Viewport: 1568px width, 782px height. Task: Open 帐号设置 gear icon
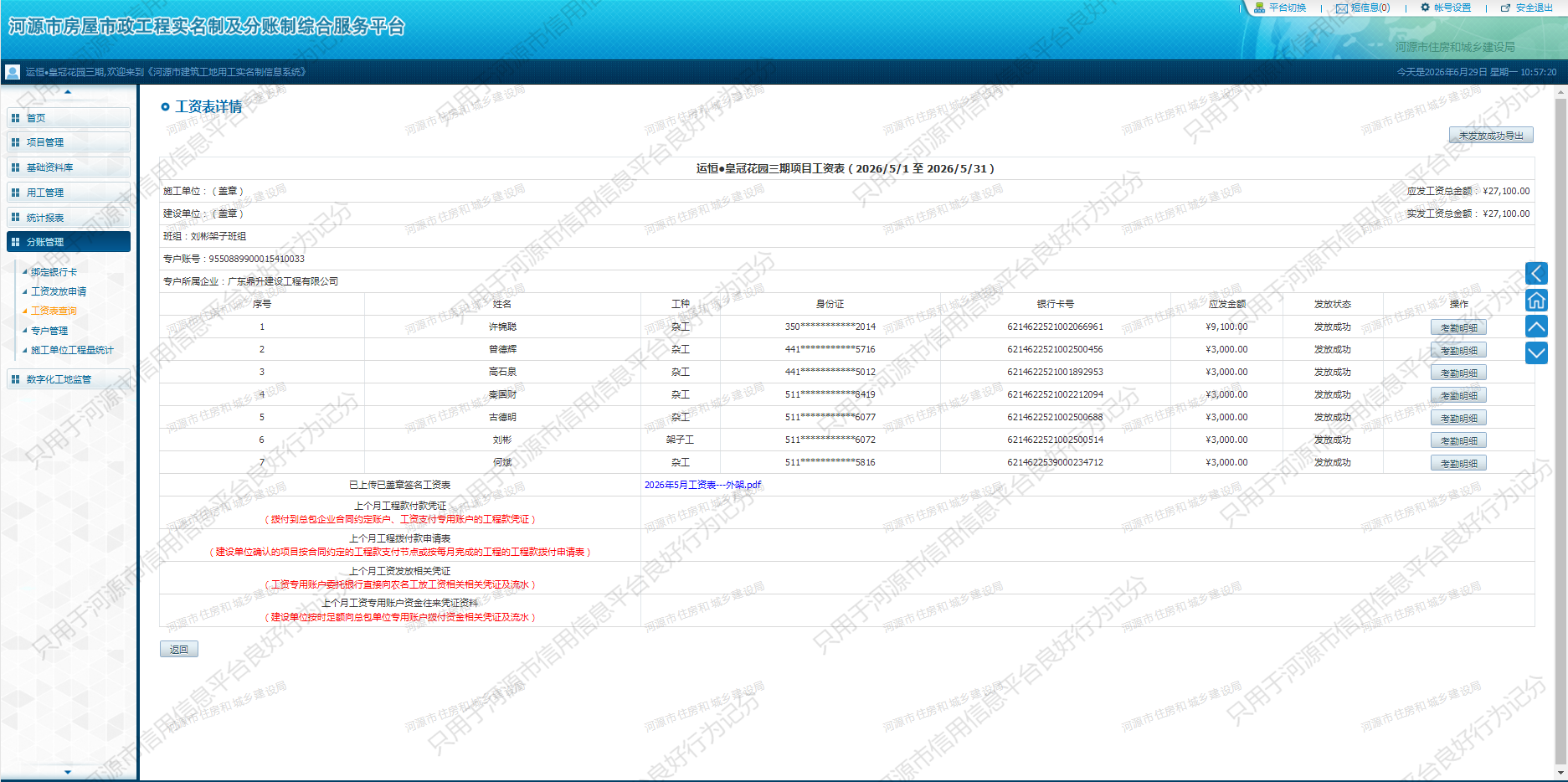tap(1425, 8)
